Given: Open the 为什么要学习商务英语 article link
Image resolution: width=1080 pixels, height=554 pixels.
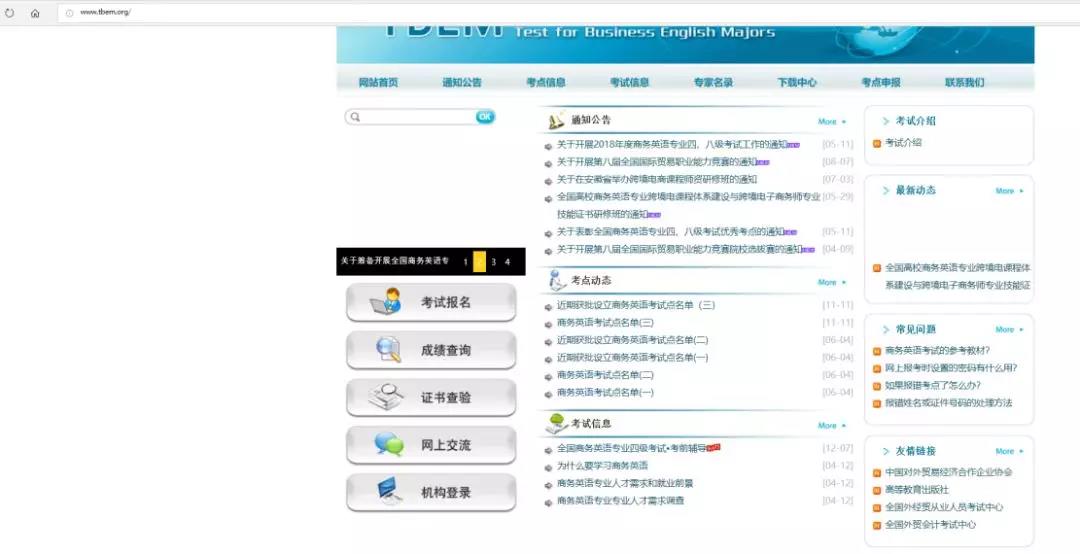Looking at the screenshot, I should coord(602,466).
